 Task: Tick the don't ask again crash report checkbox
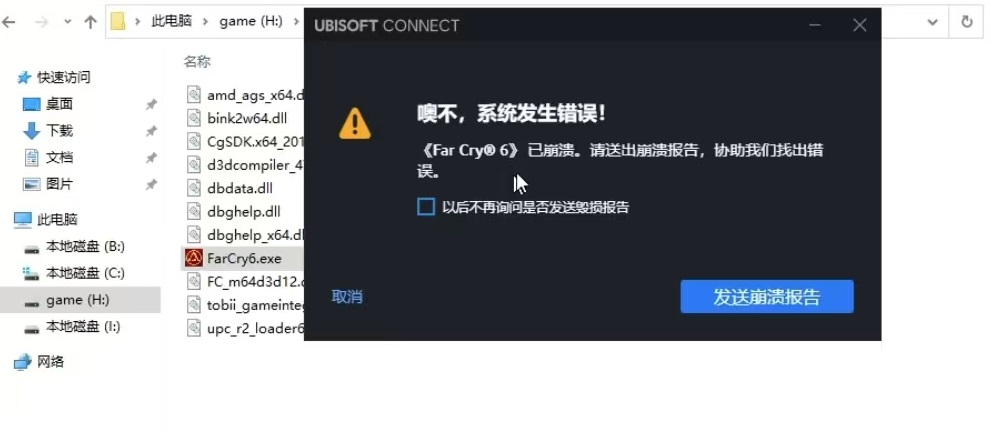(x=426, y=207)
